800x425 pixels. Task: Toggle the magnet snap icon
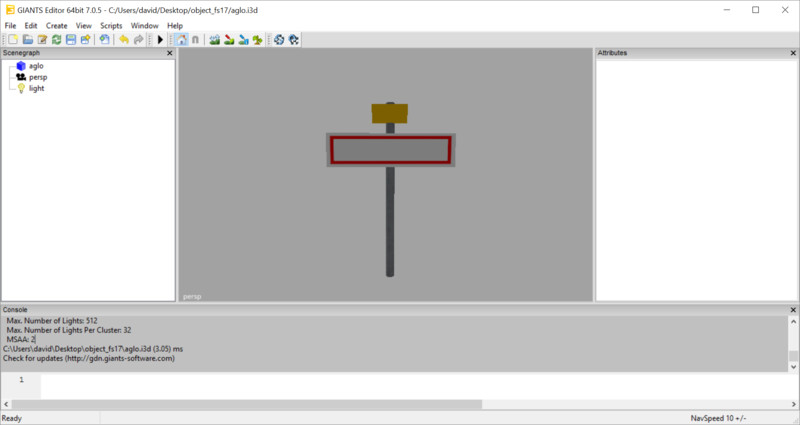tap(195, 39)
